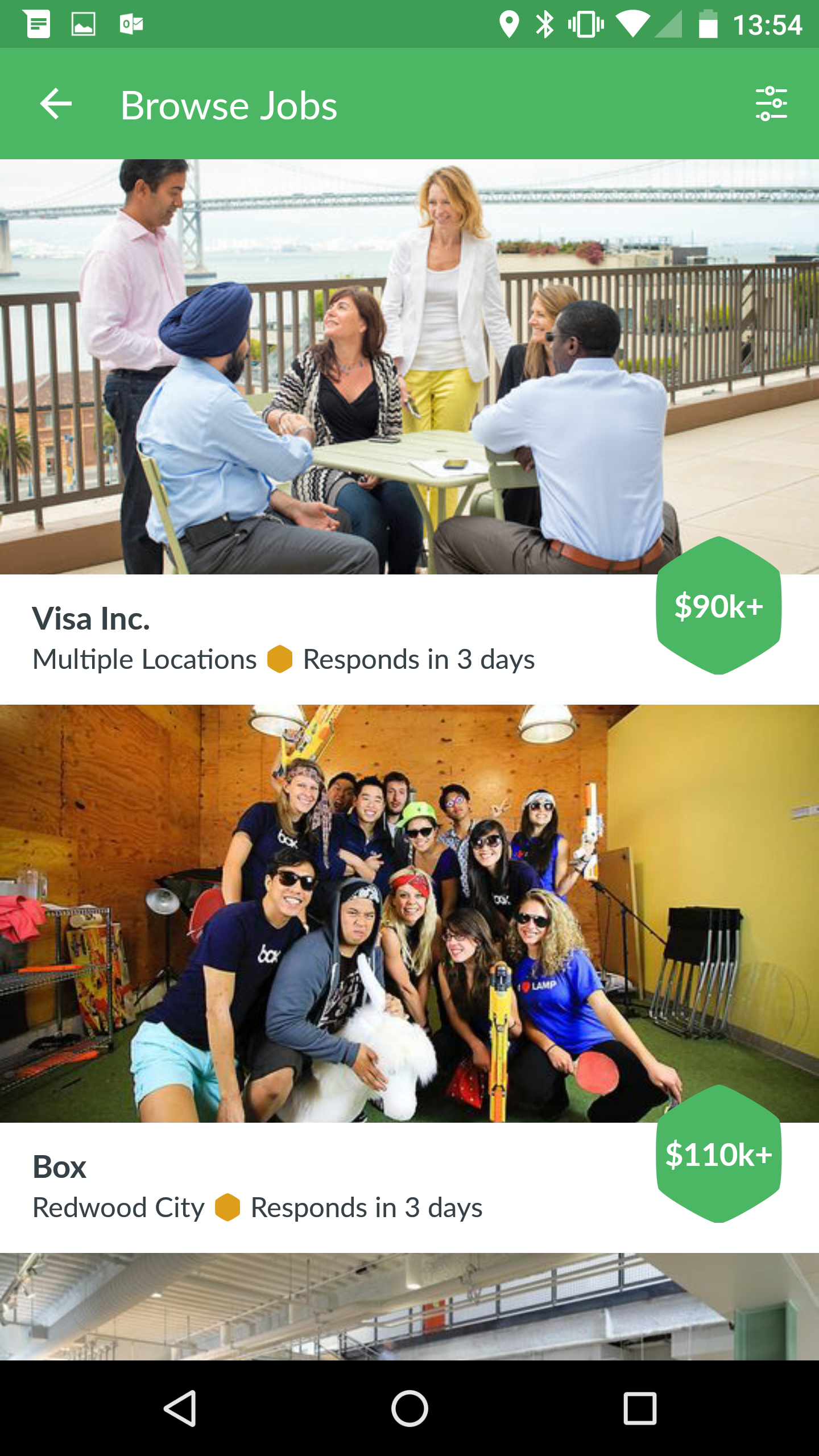The width and height of the screenshot is (819, 1456).
Task: Open the job filters slider icon
Action: coord(771,104)
